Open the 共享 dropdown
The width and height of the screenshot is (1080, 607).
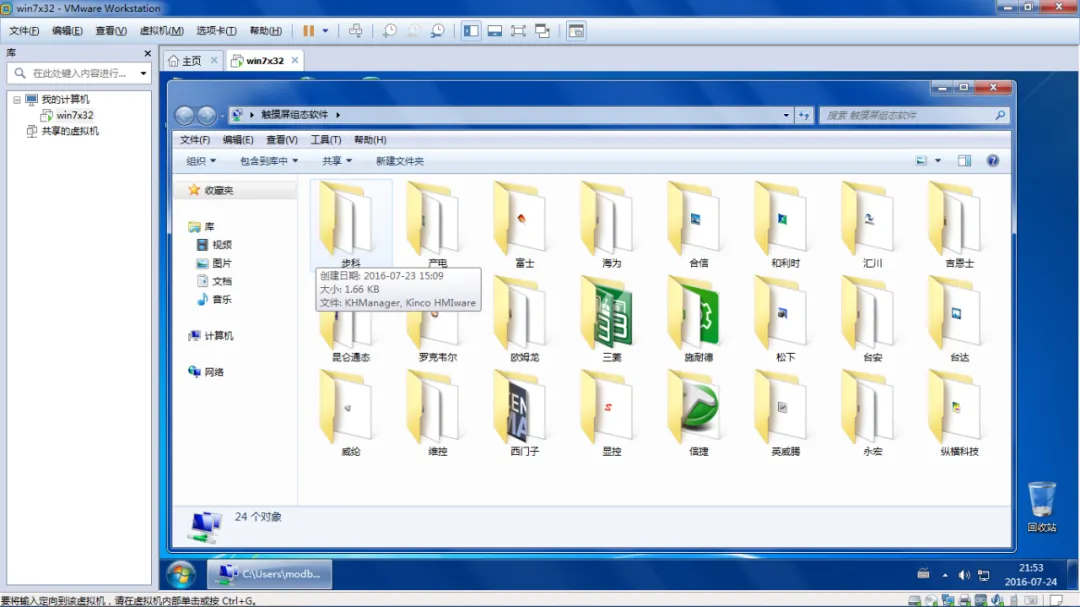[337, 161]
